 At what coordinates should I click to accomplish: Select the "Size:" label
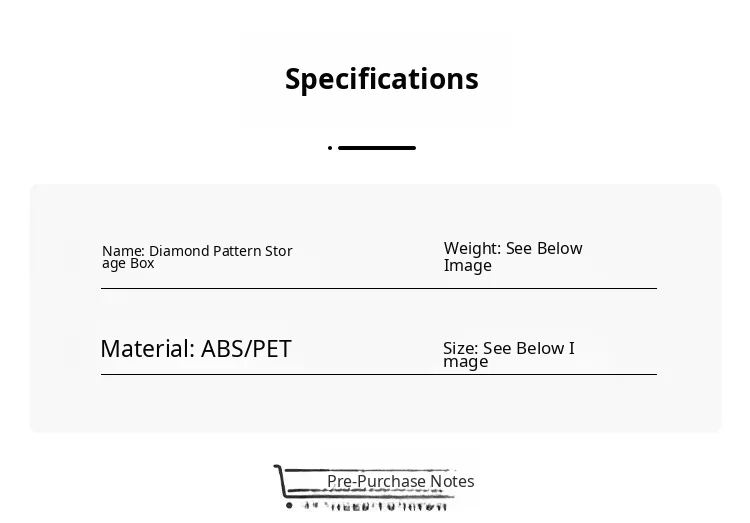461,348
